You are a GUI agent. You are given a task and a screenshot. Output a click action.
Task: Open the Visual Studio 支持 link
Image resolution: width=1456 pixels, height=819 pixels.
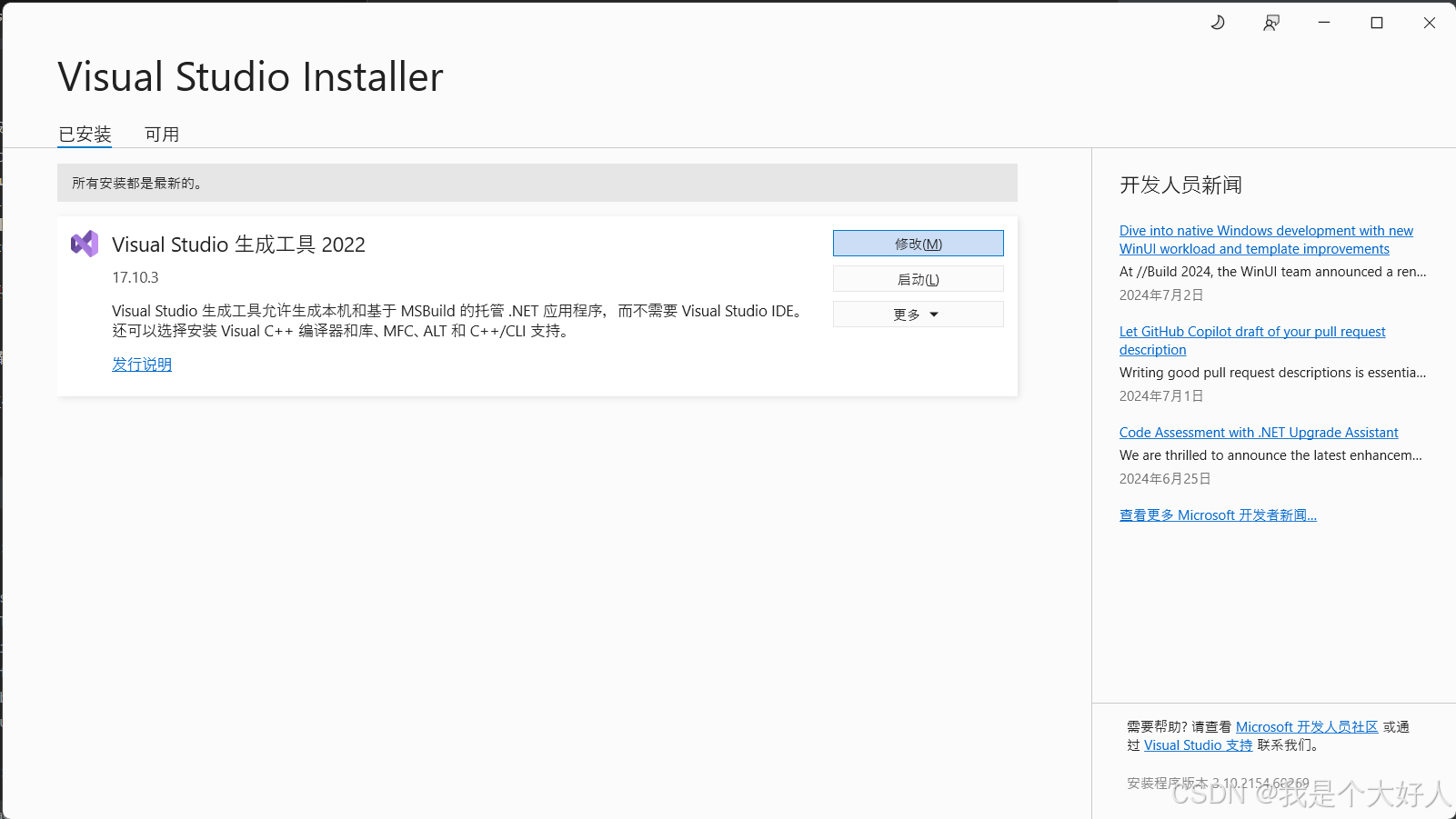coord(1198,745)
